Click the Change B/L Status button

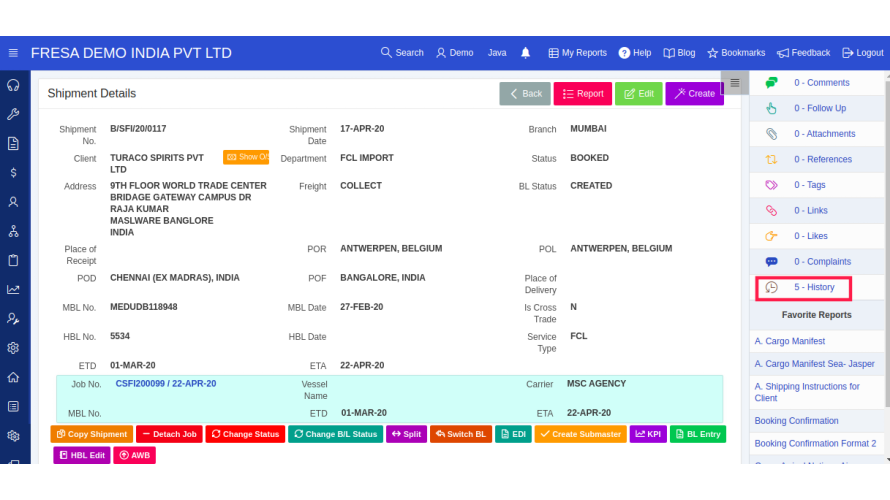coord(335,434)
